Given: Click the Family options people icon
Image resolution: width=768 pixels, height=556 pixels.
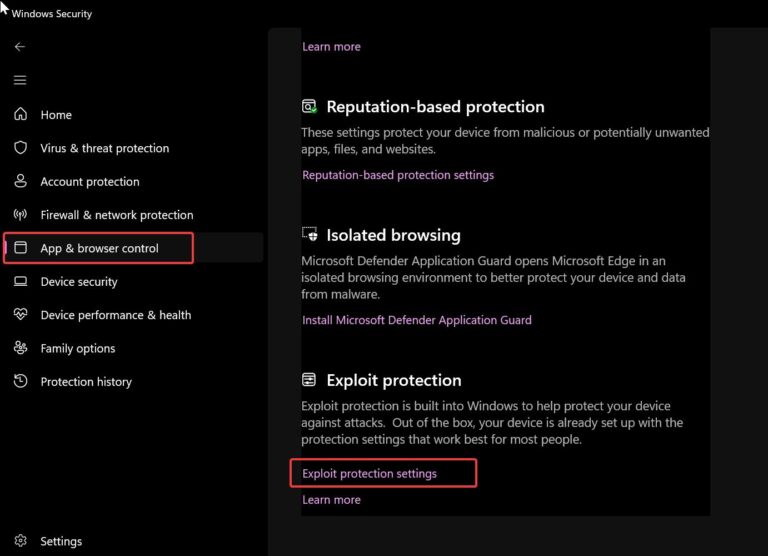Looking at the screenshot, I should (x=20, y=348).
